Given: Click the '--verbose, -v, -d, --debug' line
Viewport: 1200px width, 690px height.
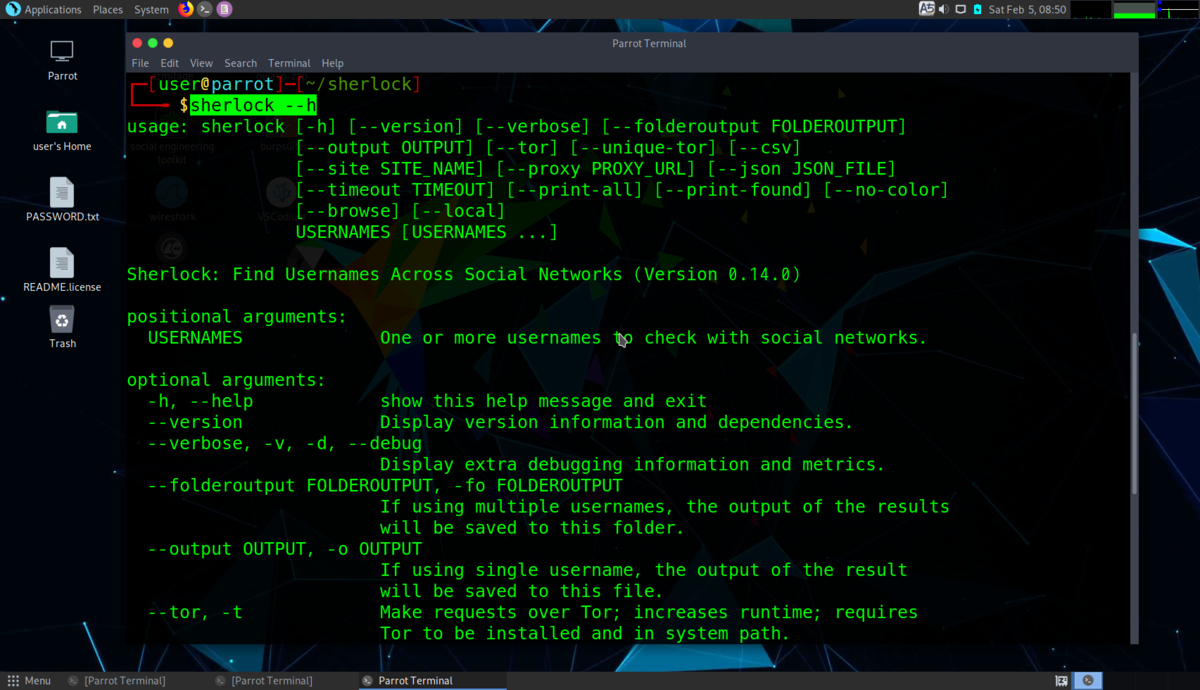Looking at the screenshot, I should pyautogui.click(x=285, y=443).
